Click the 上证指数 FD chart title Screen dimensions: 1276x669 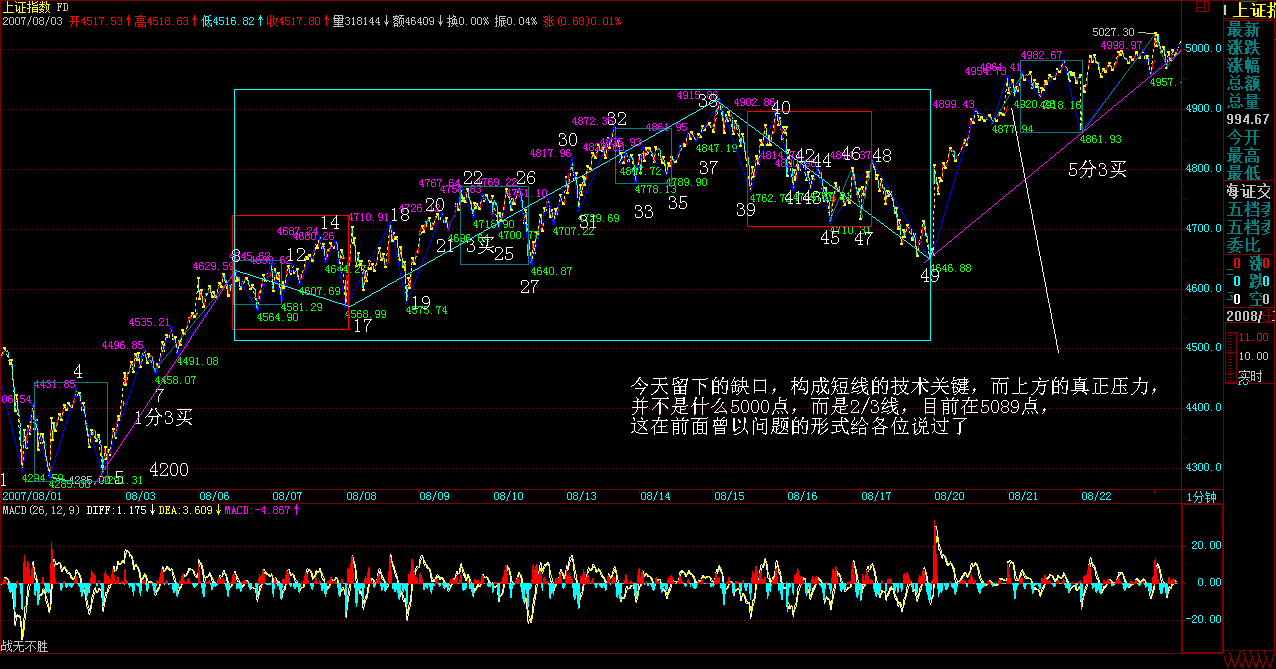(x=42, y=6)
